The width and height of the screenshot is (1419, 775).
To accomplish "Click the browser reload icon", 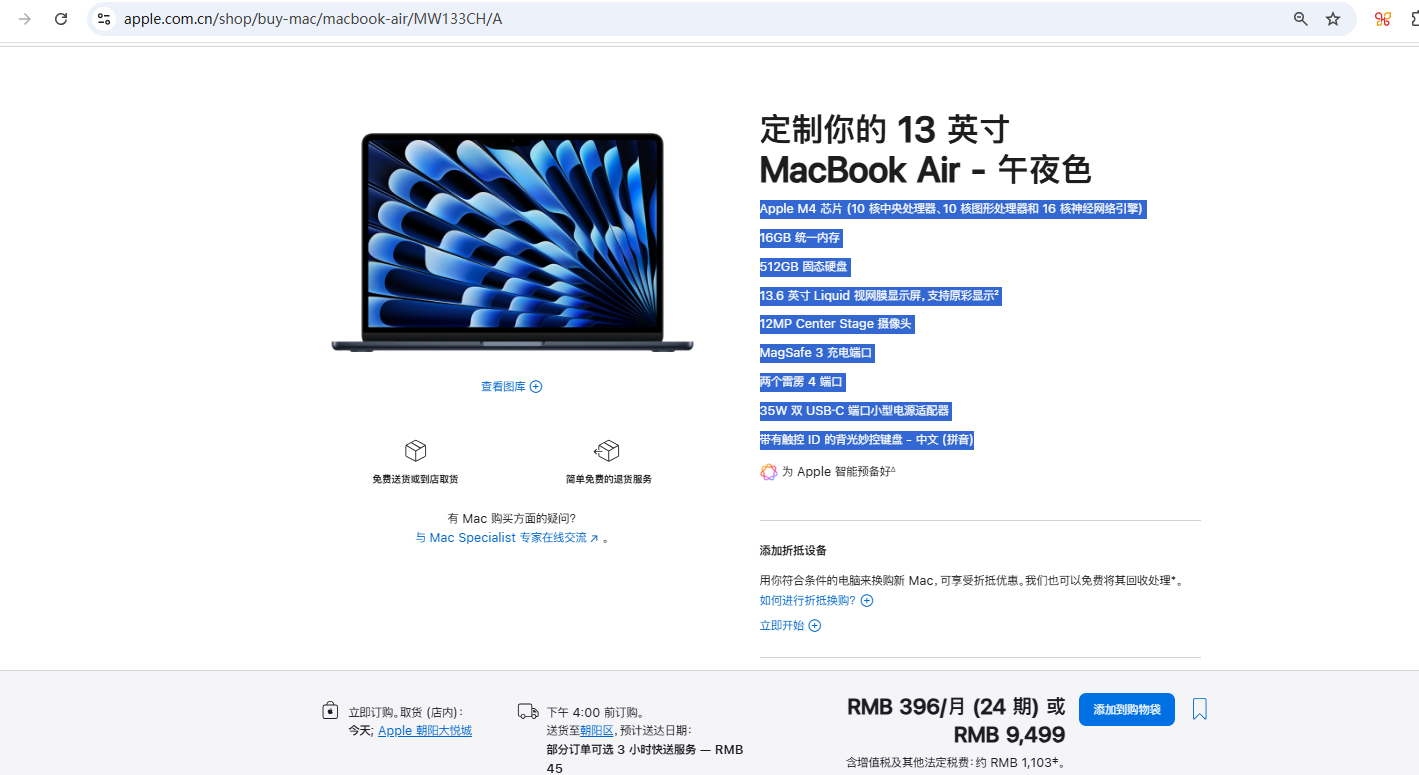I will (61, 19).
